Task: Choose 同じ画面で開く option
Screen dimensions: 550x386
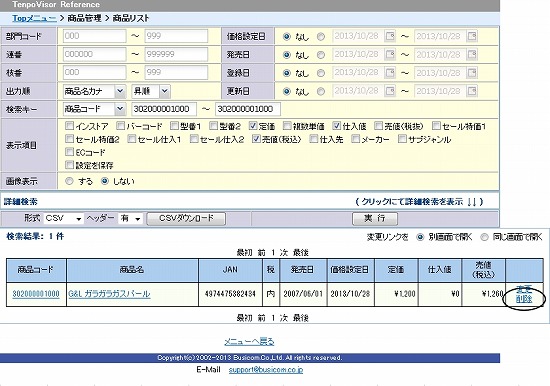Action: coord(484,237)
